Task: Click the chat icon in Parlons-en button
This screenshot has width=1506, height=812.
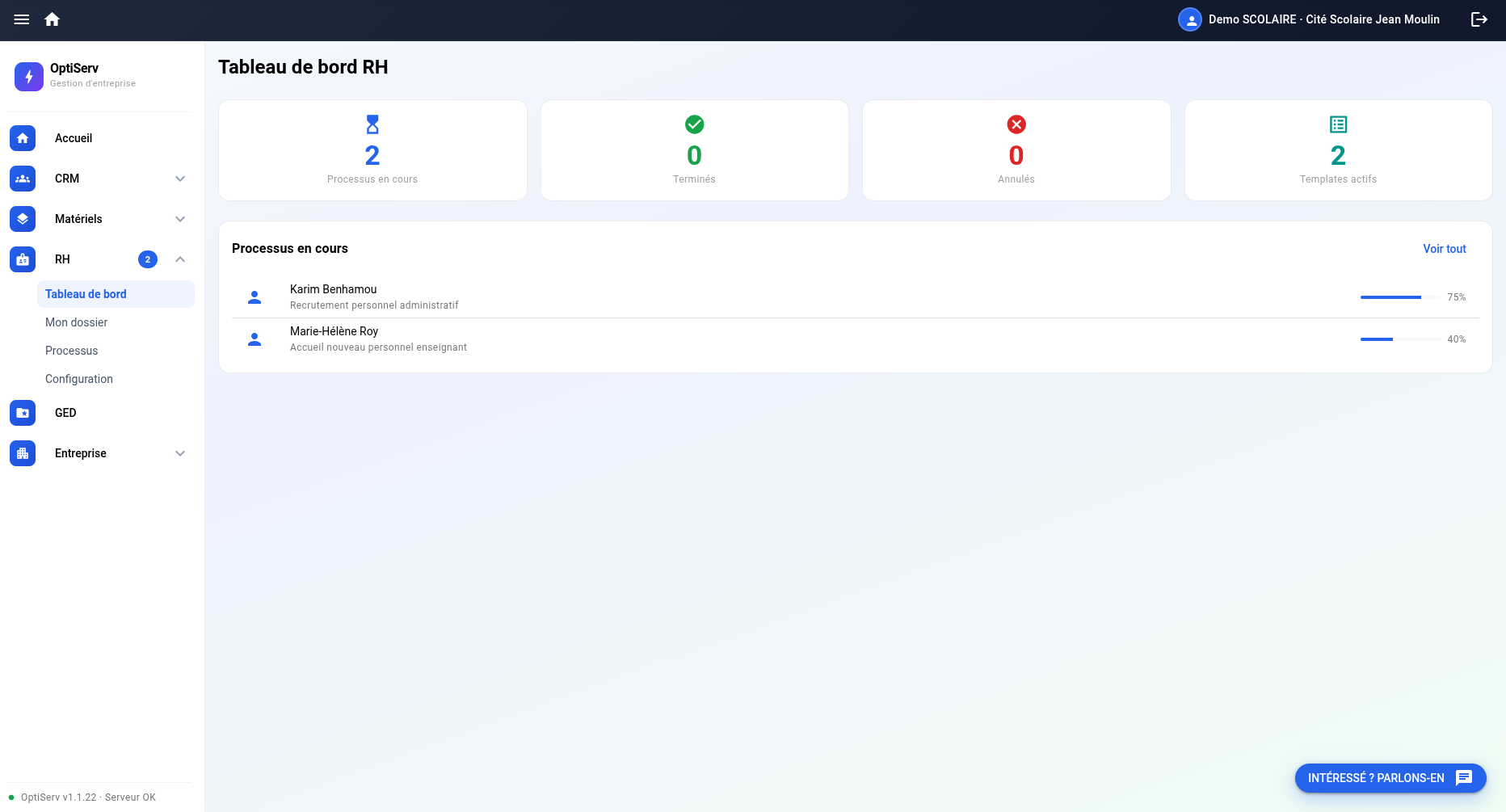Action: (x=1464, y=778)
